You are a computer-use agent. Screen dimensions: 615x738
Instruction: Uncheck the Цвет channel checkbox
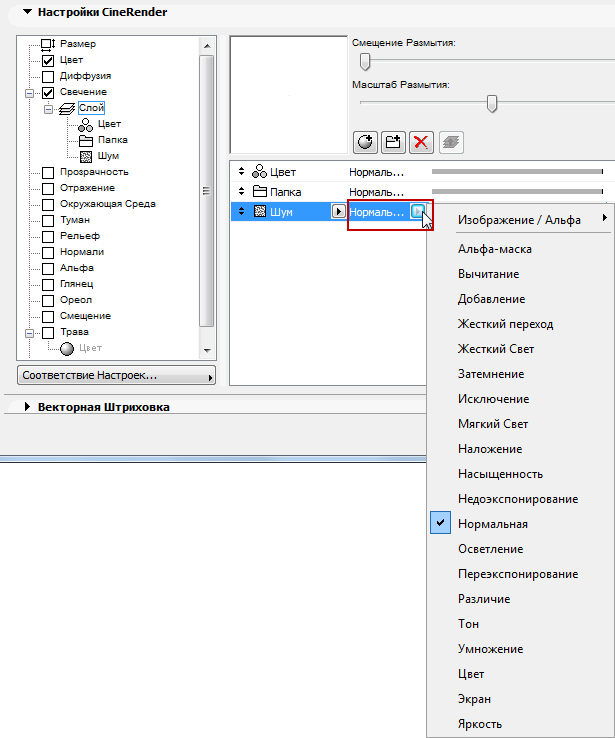tap(48, 61)
